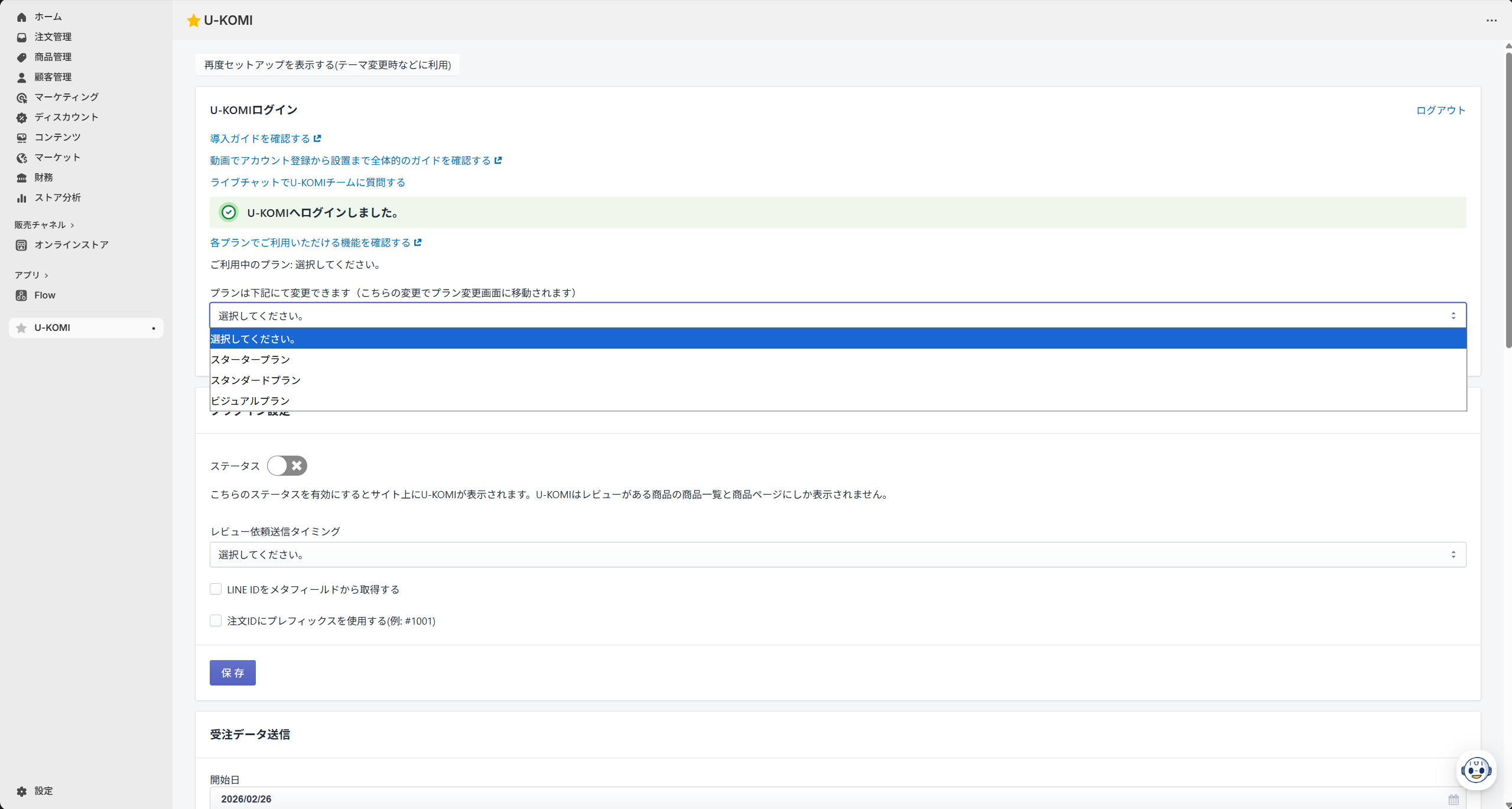Click the 商品管理 product tag icon
1512x809 pixels.
(22, 57)
